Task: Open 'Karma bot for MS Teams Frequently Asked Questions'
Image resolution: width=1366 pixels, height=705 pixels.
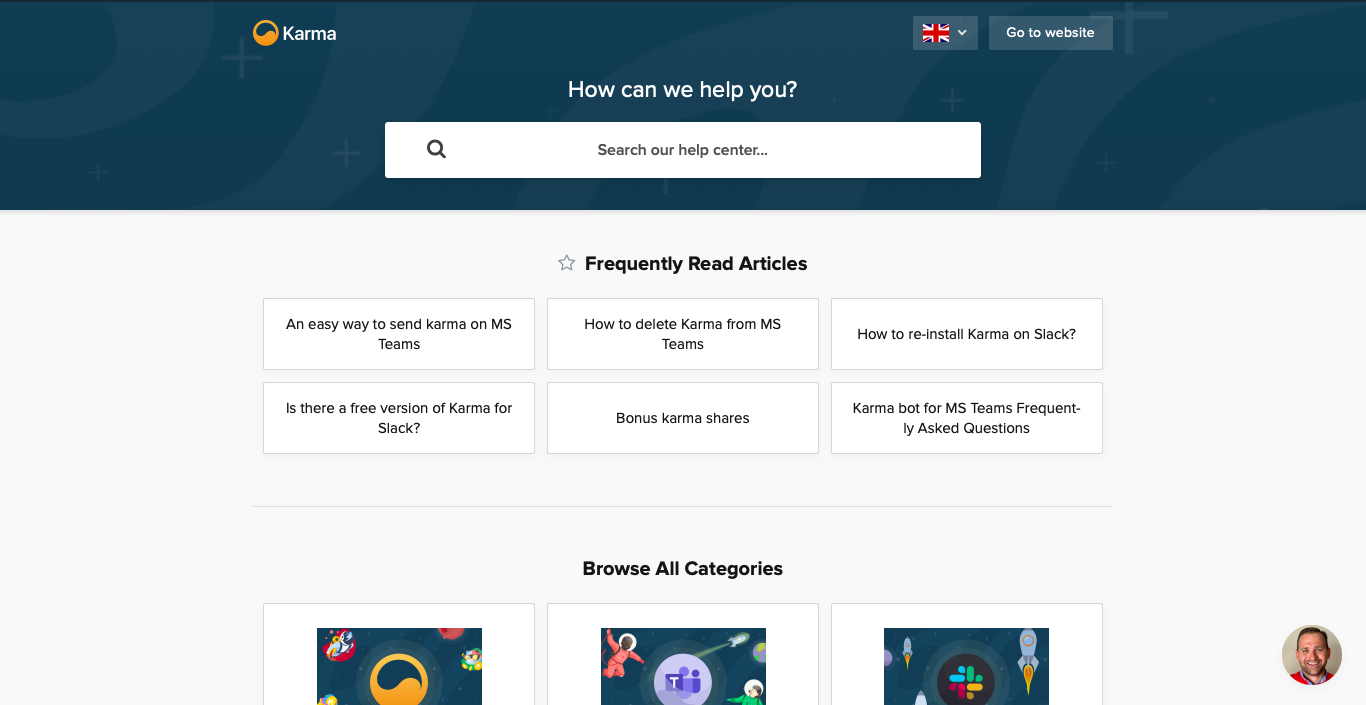Action: click(967, 418)
